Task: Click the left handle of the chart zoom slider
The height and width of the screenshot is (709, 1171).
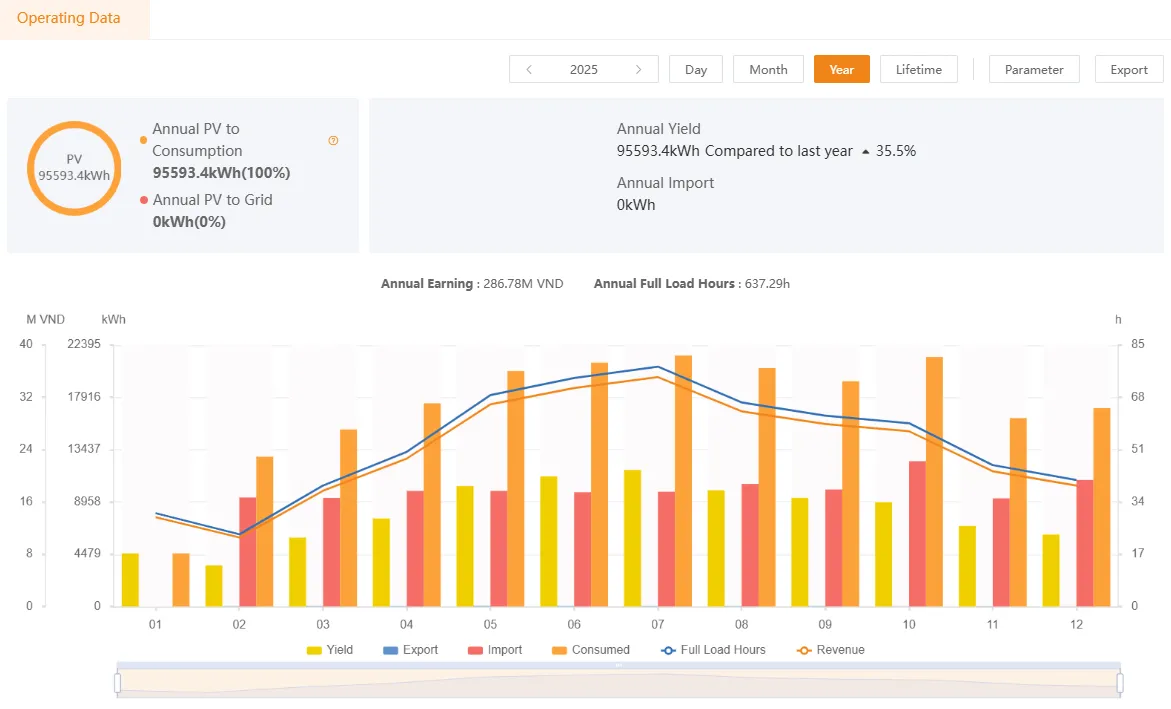Action: coord(117,683)
